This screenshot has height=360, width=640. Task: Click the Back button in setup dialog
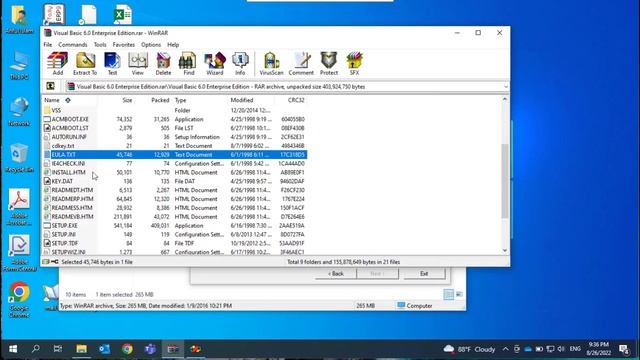[x=336, y=274]
